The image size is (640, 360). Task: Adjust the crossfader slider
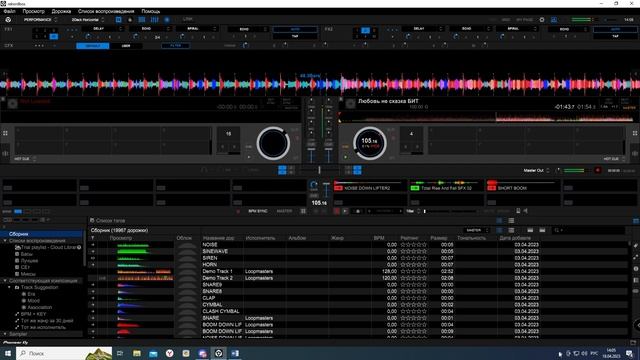pos(319,170)
